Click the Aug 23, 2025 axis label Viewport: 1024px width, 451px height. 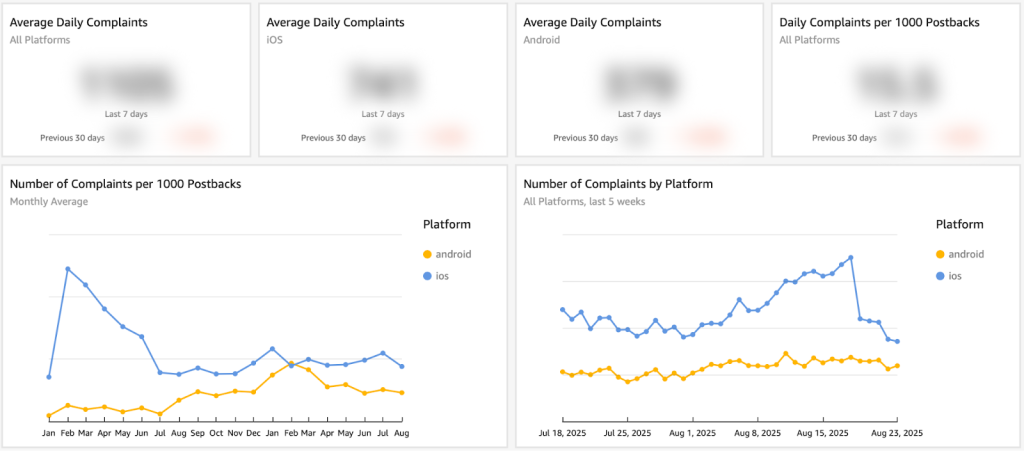coord(897,433)
